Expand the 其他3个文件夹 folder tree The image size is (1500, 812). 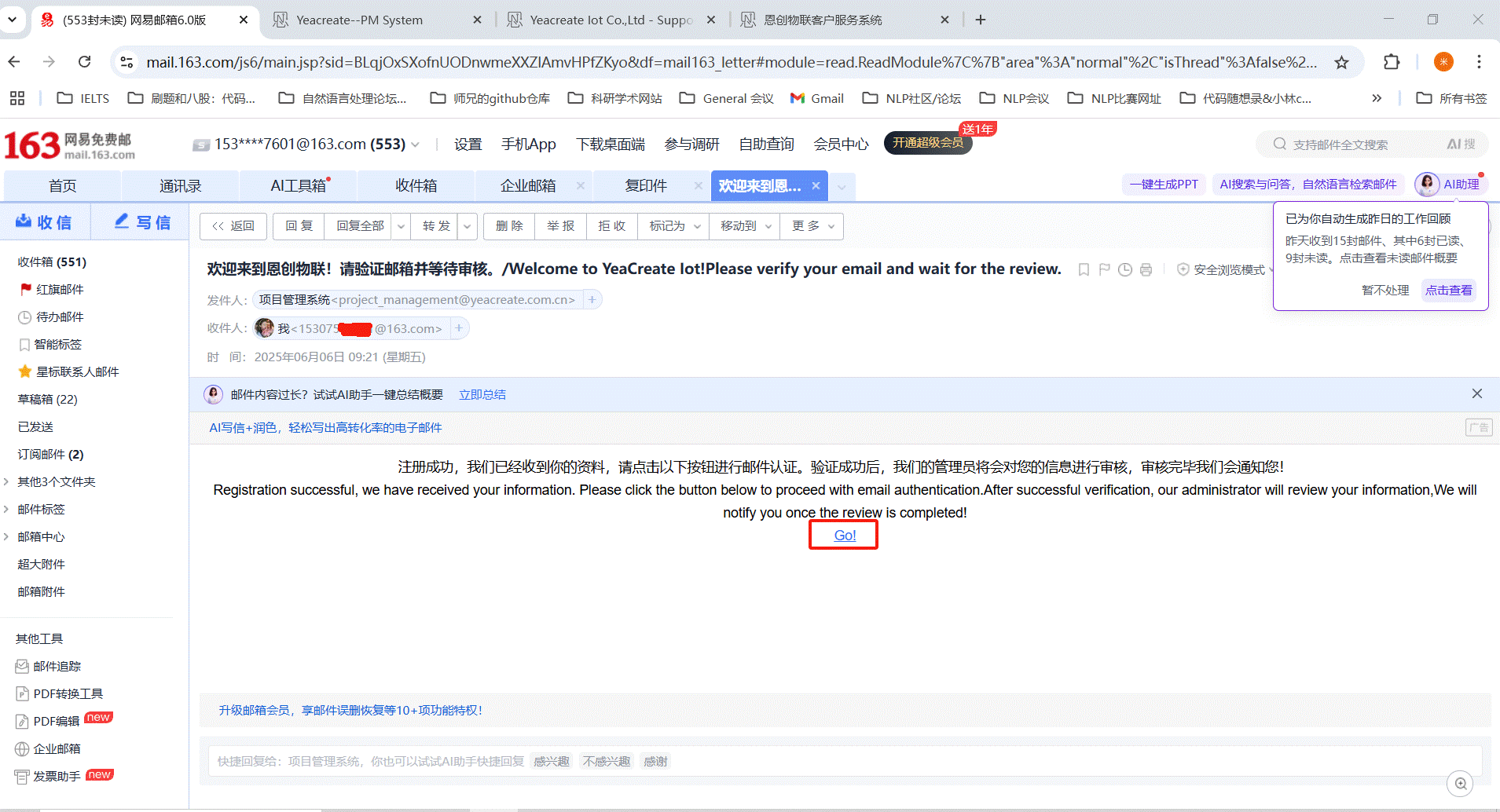(x=7, y=481)
